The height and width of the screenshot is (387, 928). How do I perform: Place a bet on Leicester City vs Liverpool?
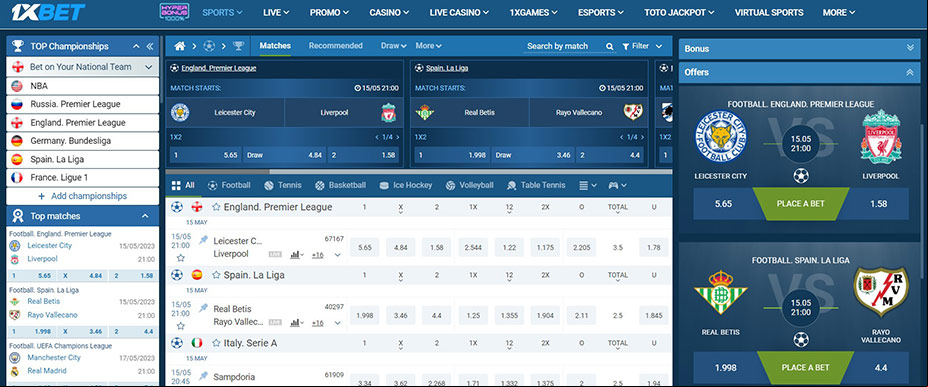[x=801, y=204]
